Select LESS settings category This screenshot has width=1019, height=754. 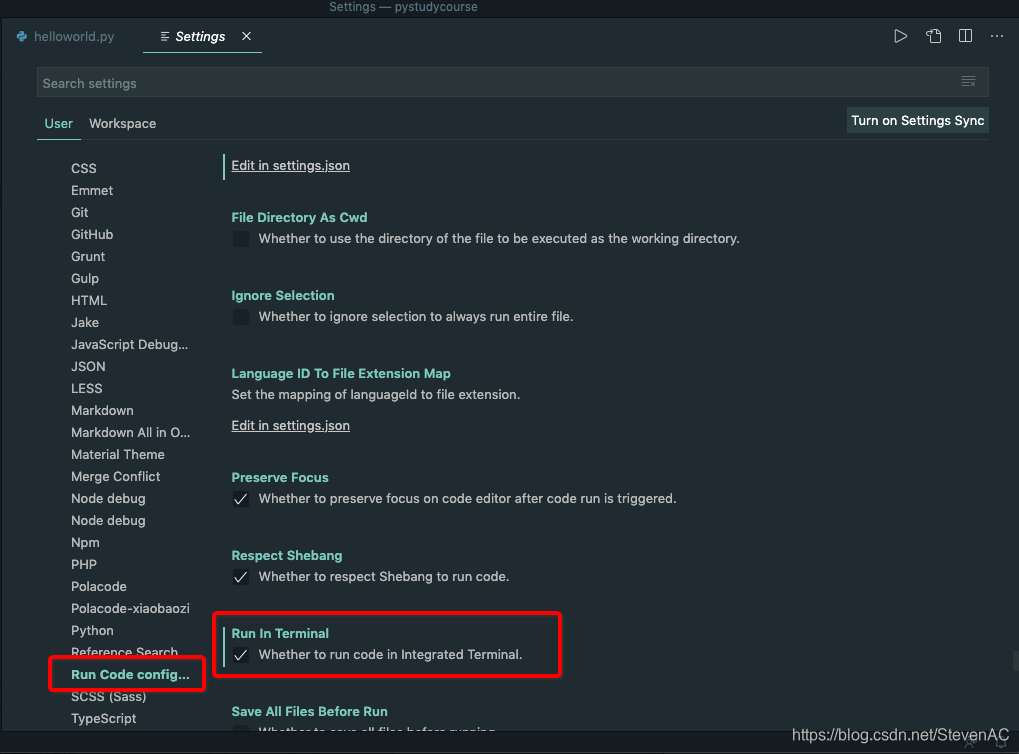pyautogui.click(x=86, y=389)
